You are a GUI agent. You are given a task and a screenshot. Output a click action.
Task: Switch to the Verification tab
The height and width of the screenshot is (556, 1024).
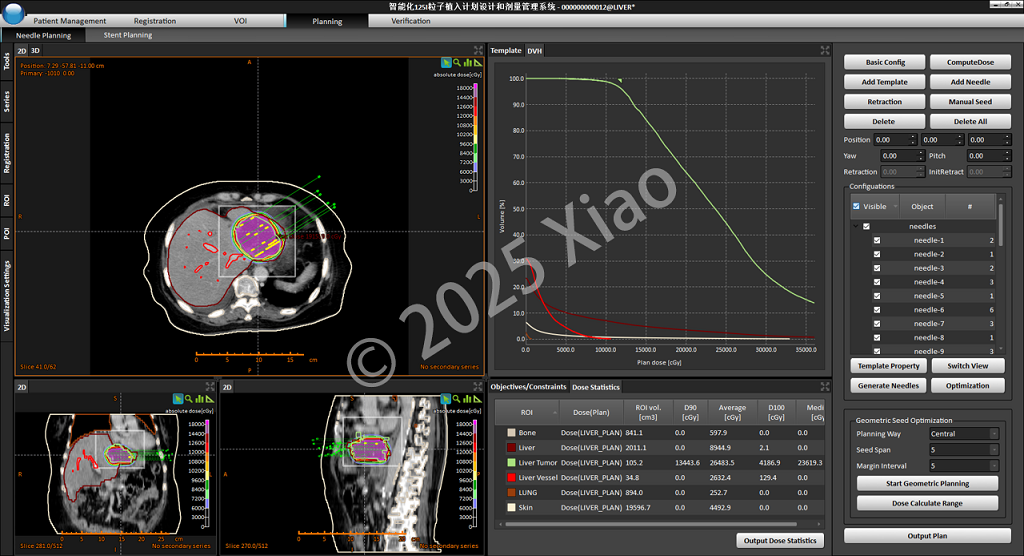click(411, 21)
